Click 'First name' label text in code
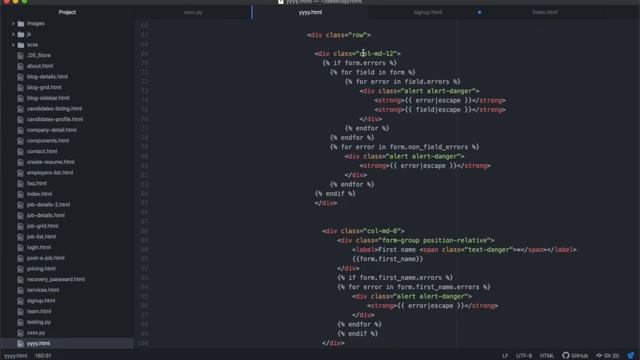 click(x=397, y=250)
